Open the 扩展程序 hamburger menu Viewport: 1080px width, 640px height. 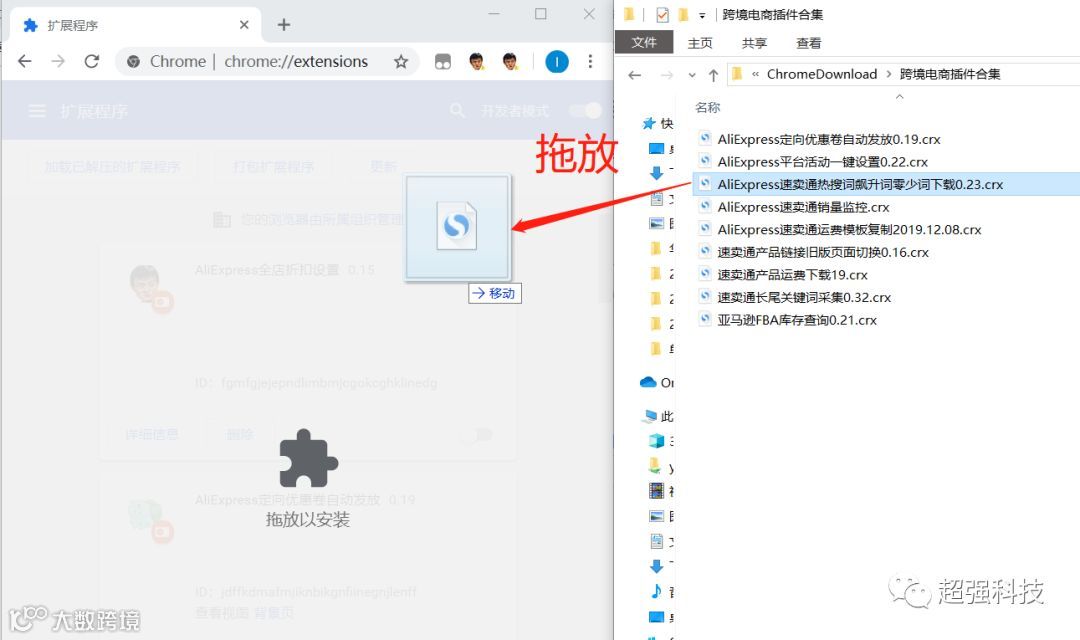[37, 111]
